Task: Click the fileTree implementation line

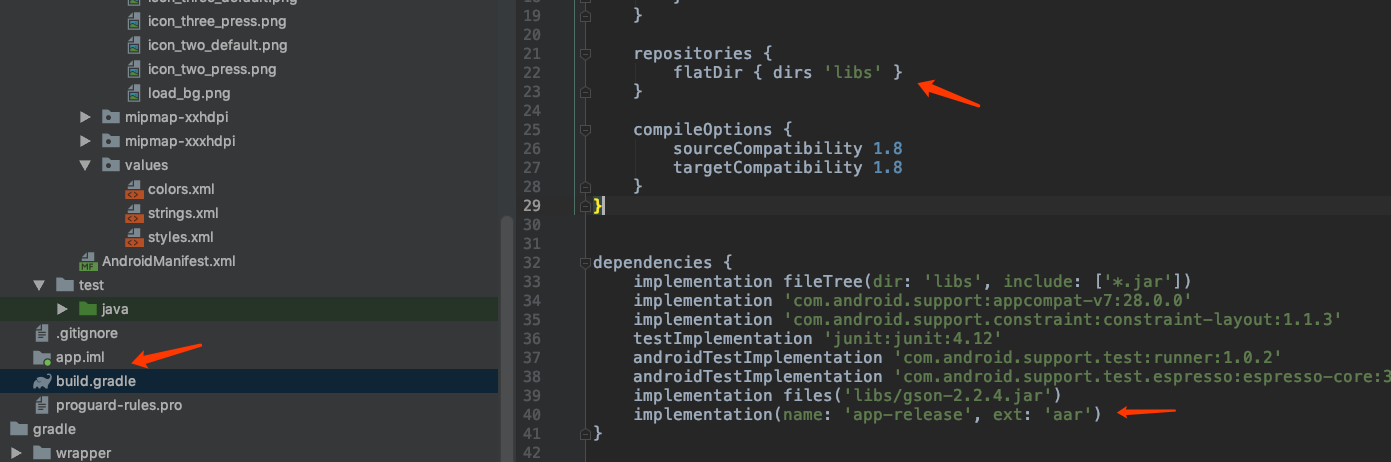Action: click(912, 282)
